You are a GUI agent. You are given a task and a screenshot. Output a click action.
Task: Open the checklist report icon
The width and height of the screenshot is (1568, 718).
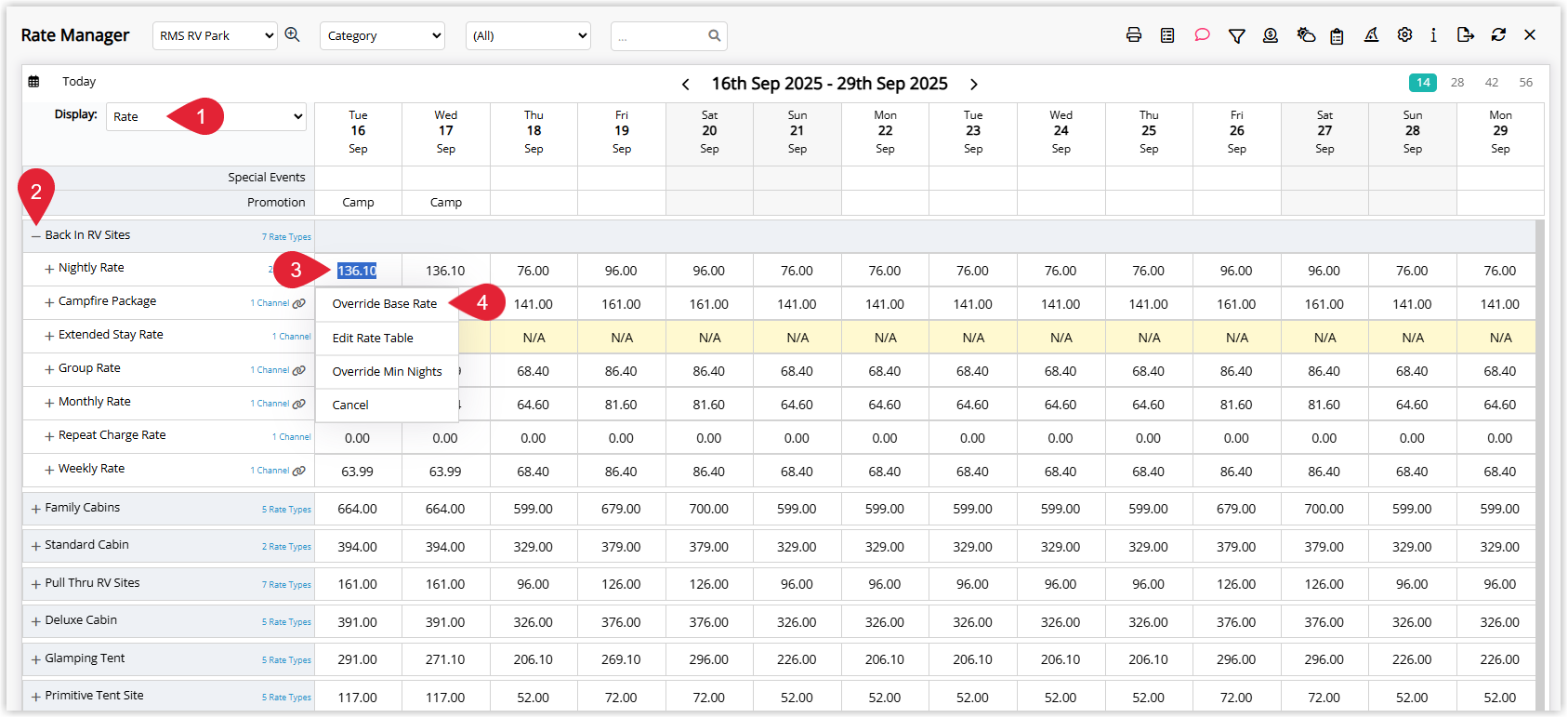[1167, 35]
